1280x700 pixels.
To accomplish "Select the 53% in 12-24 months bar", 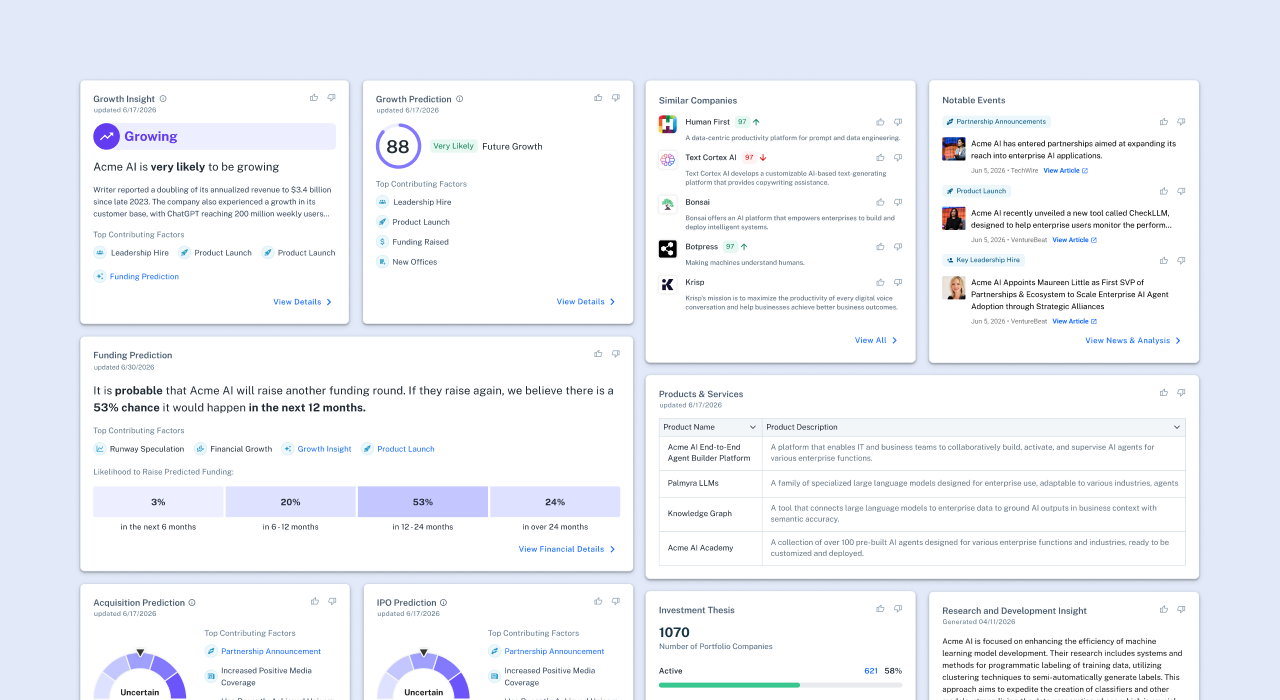I will (423, 502).
